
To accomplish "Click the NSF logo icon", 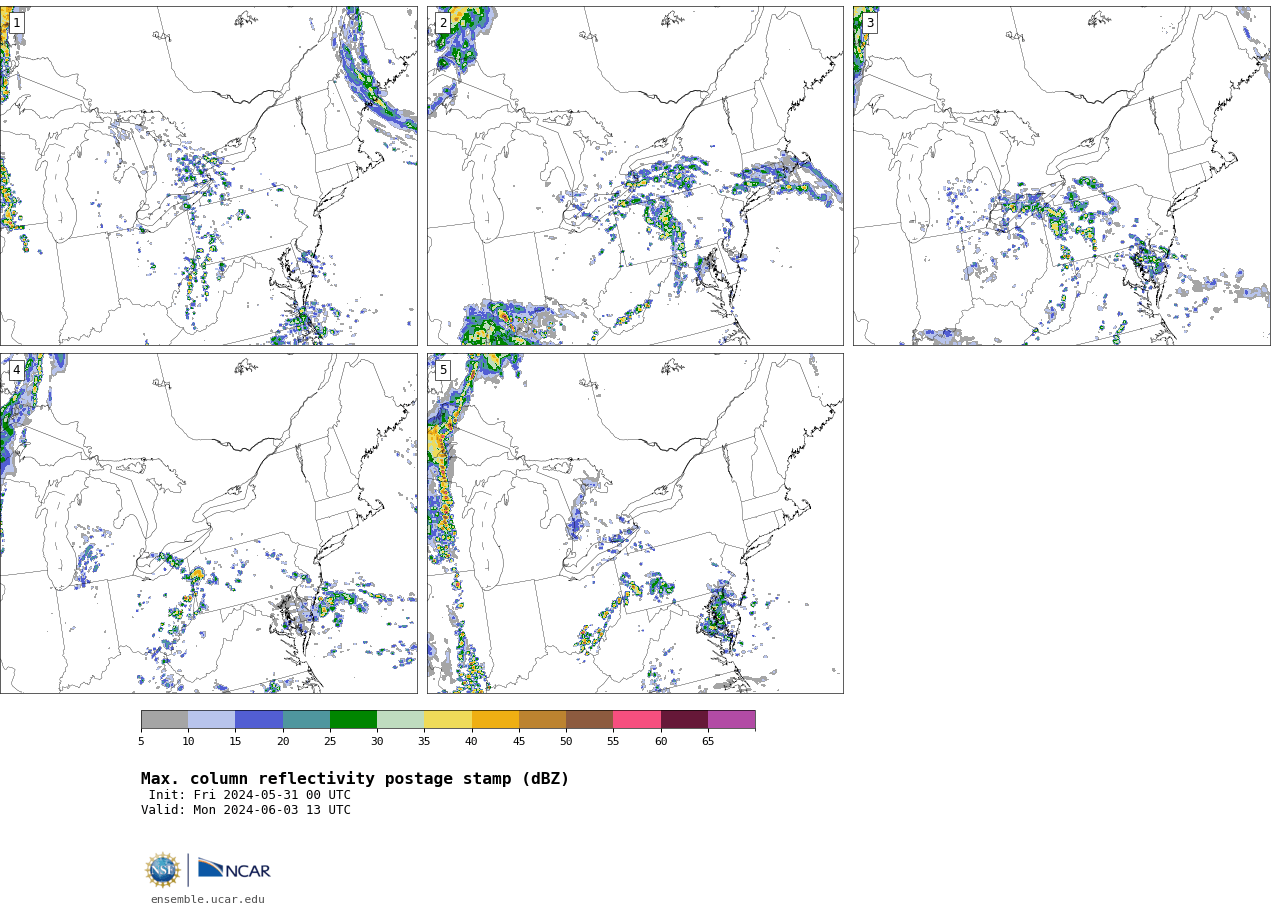I will [x=163, y=870].
